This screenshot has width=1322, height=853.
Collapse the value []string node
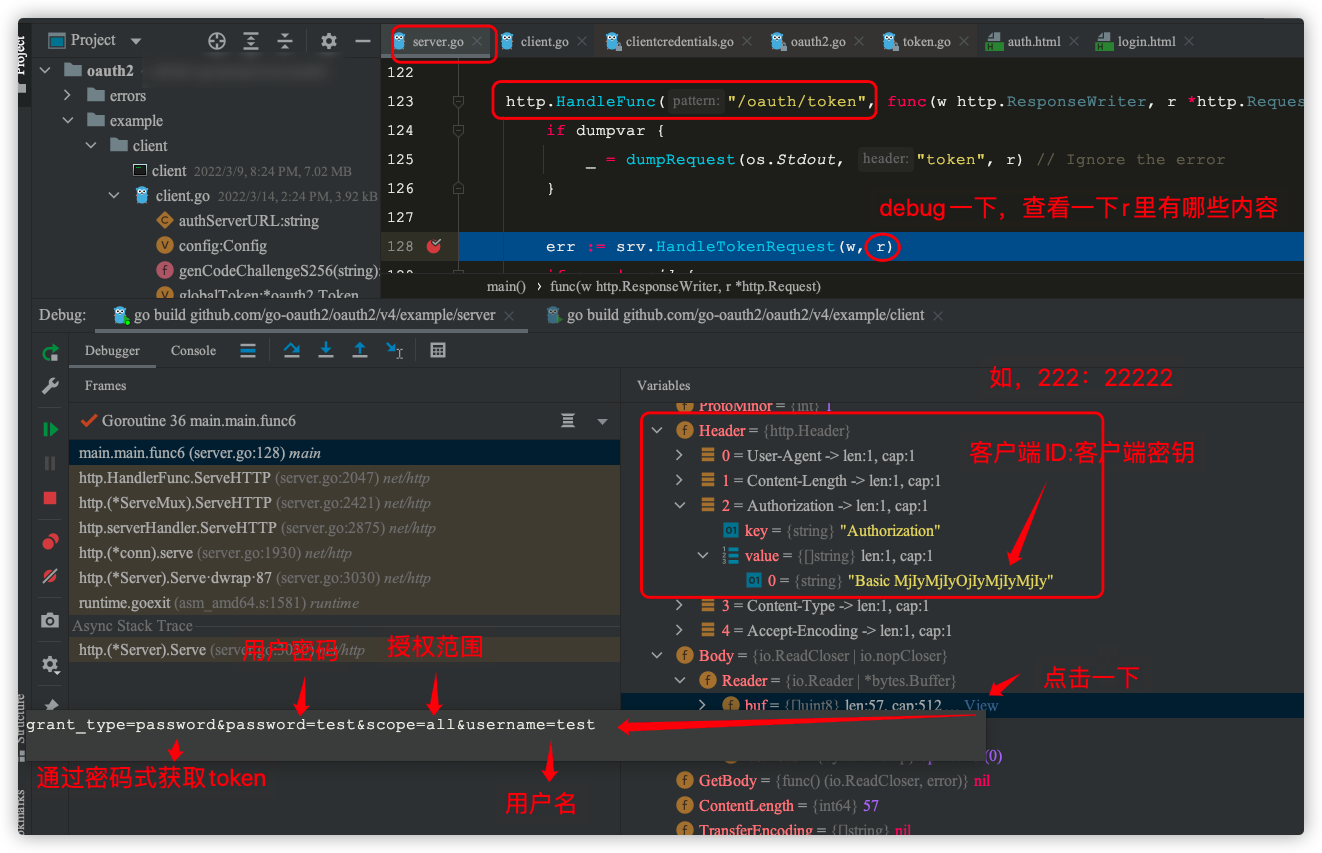coord(703,555)
